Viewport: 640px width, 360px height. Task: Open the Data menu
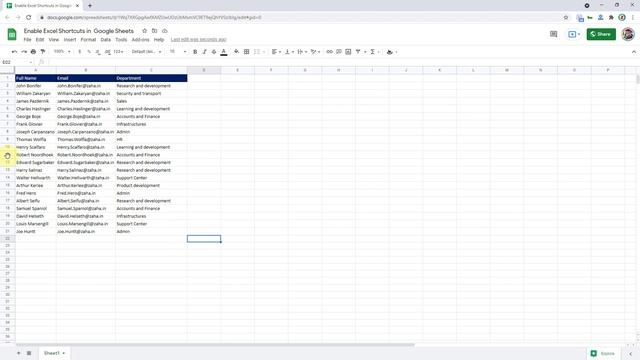pos(106,40)
